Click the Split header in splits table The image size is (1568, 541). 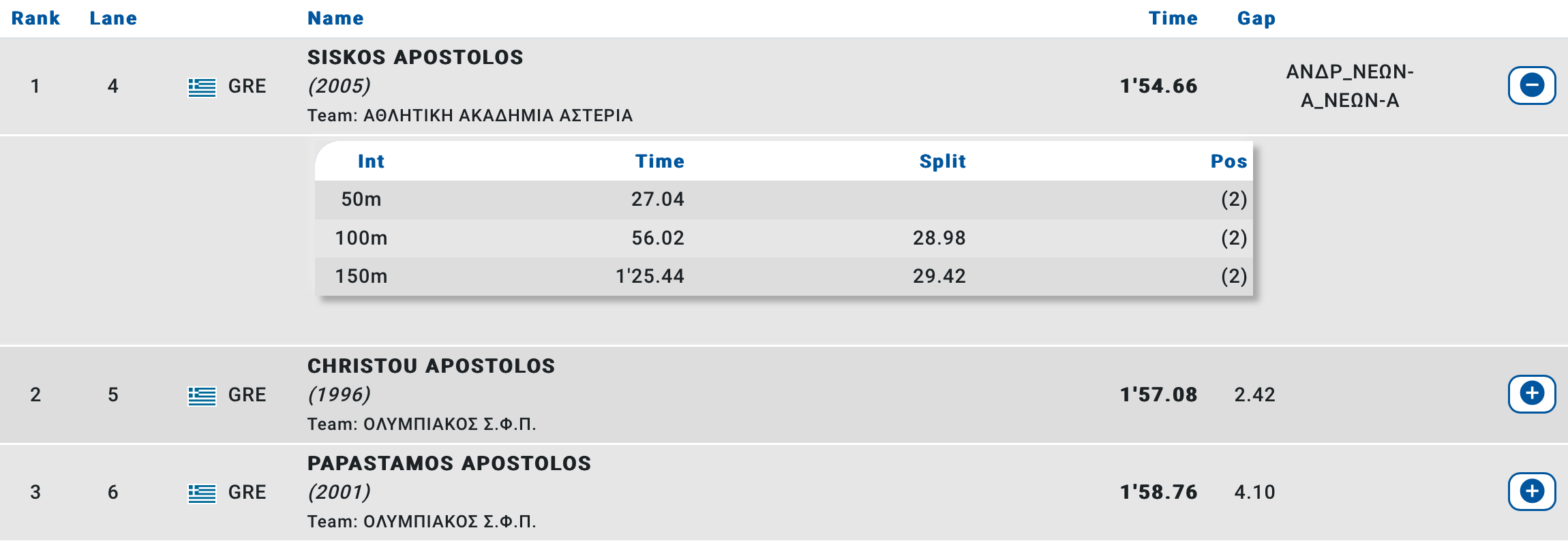pyautogui.click(x=942, y=161)
